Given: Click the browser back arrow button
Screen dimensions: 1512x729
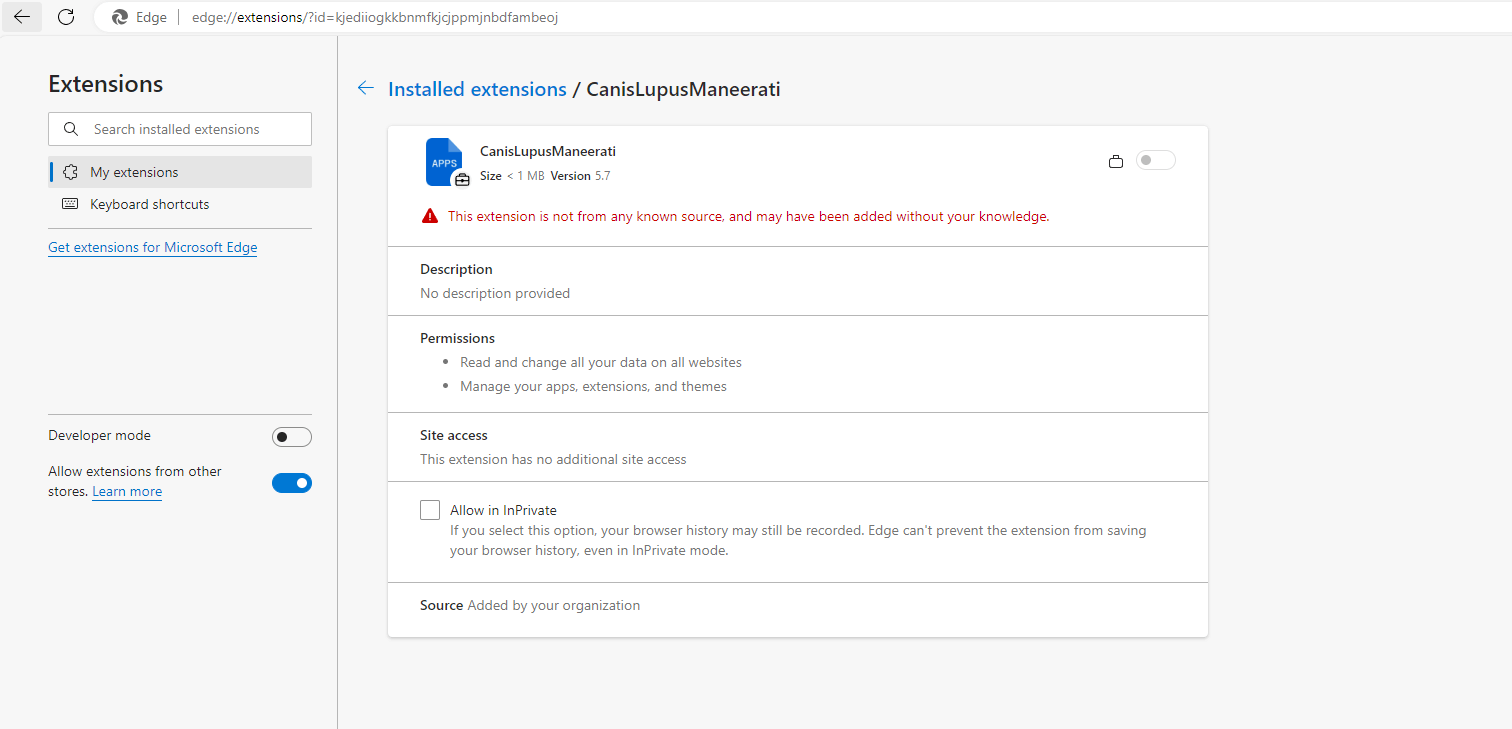Looking at the screenshot, I should 22,17.
